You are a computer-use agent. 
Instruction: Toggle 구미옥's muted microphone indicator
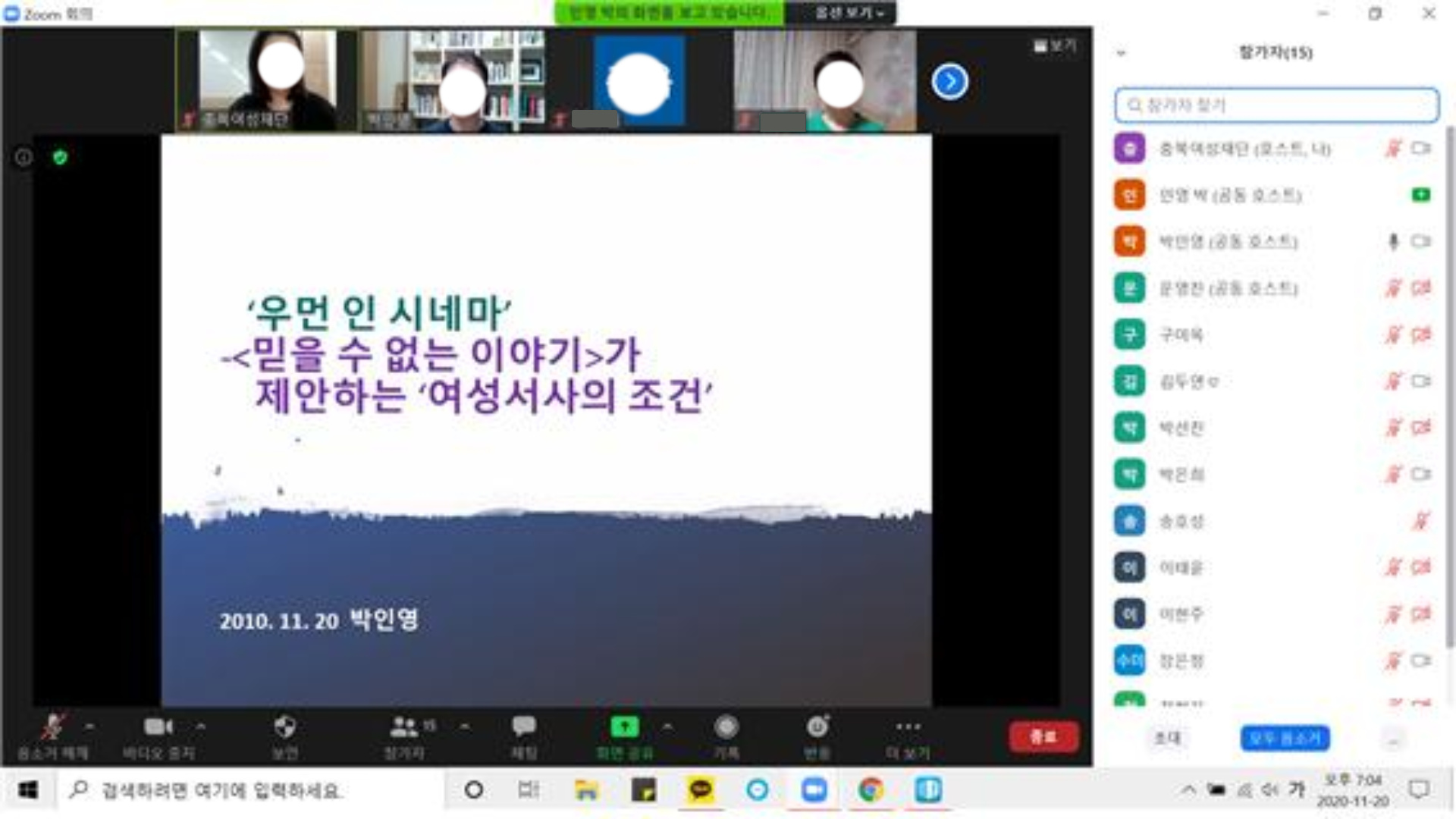tap(1394, 334)
